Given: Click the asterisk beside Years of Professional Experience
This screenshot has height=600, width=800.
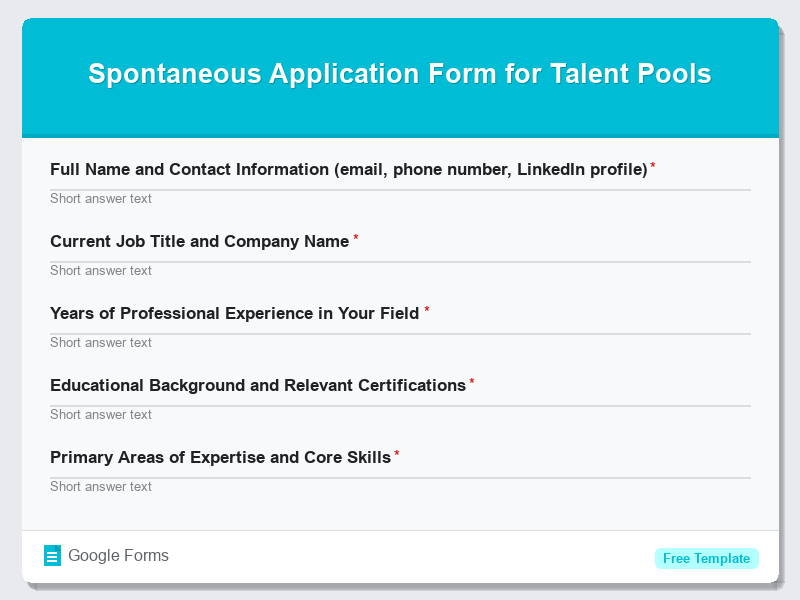Looking at the screenshot, I should (426, 308).
